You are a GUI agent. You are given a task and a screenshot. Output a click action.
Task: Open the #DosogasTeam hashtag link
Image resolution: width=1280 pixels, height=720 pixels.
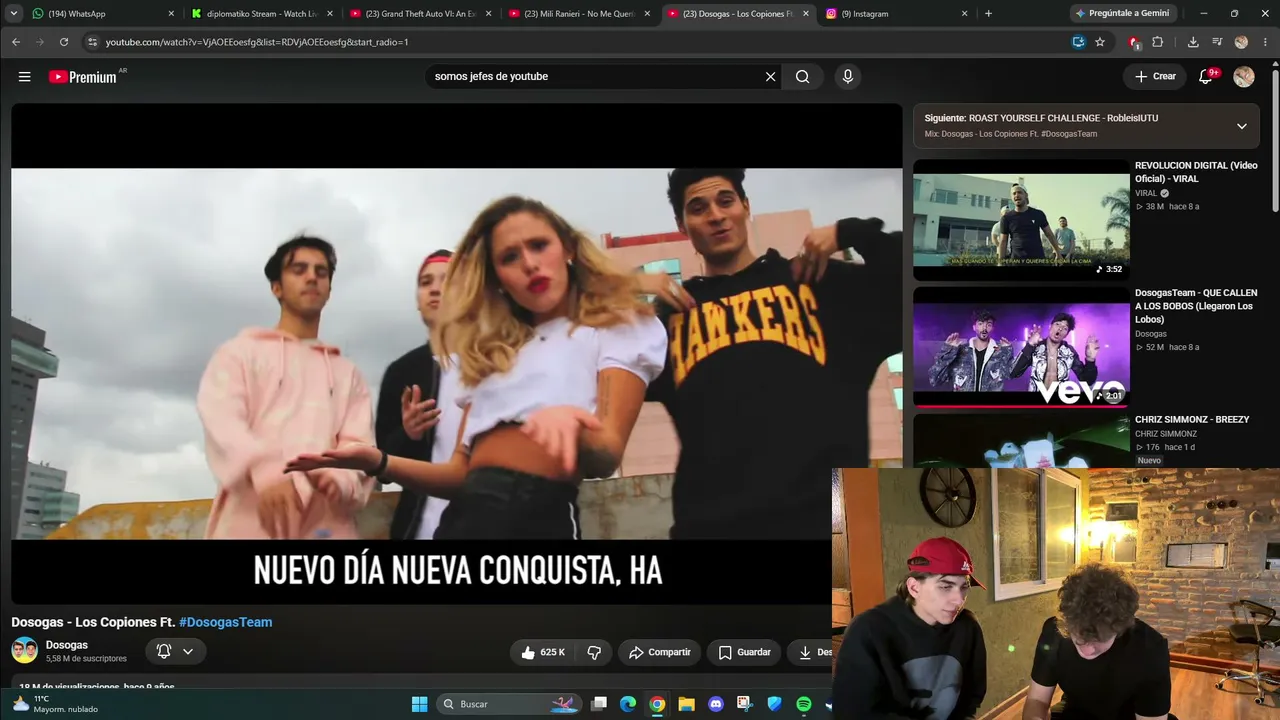click(225, 622)
